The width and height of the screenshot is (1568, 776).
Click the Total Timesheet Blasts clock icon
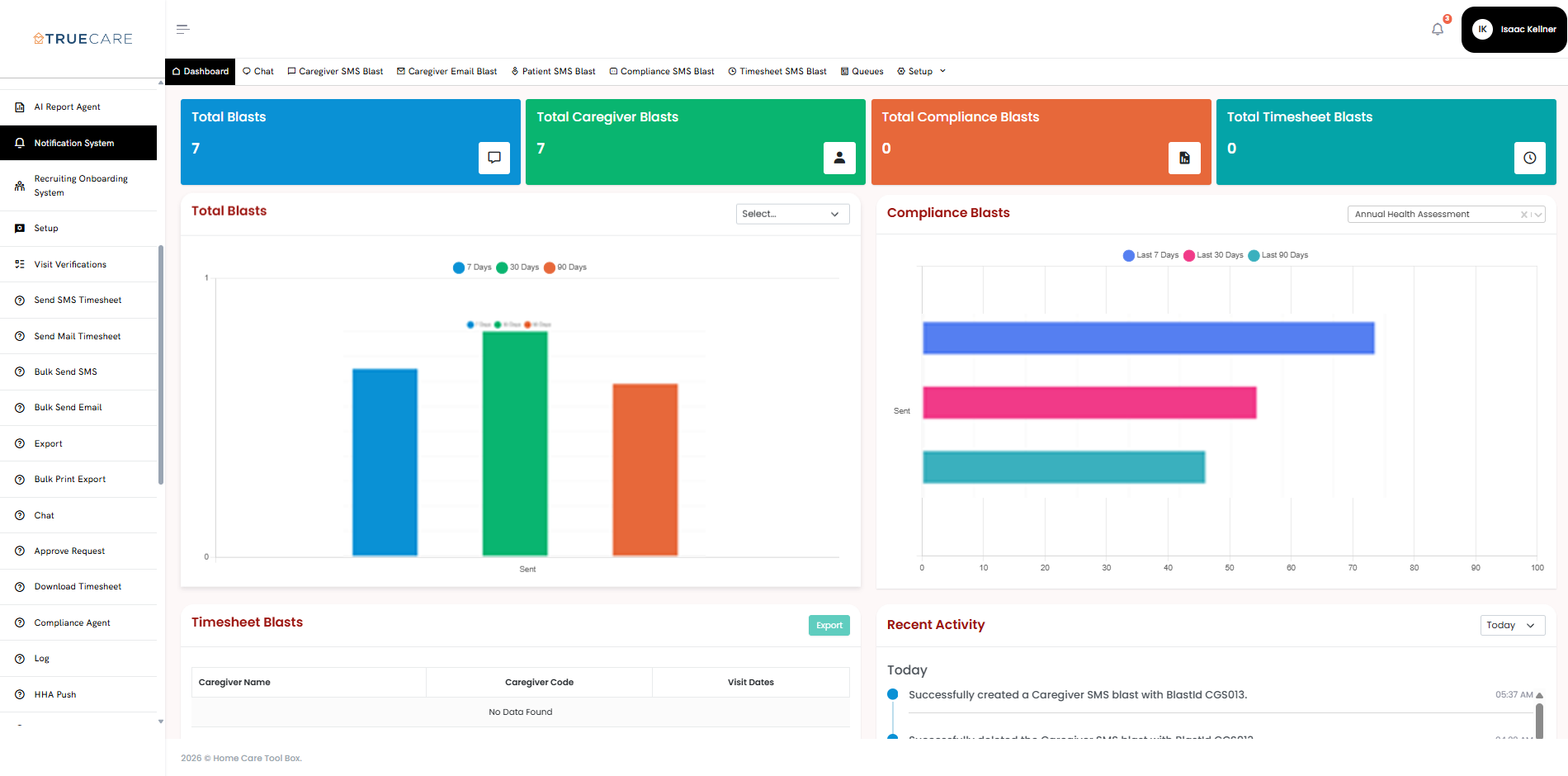pyautogui.click(x=1530, y=158)
